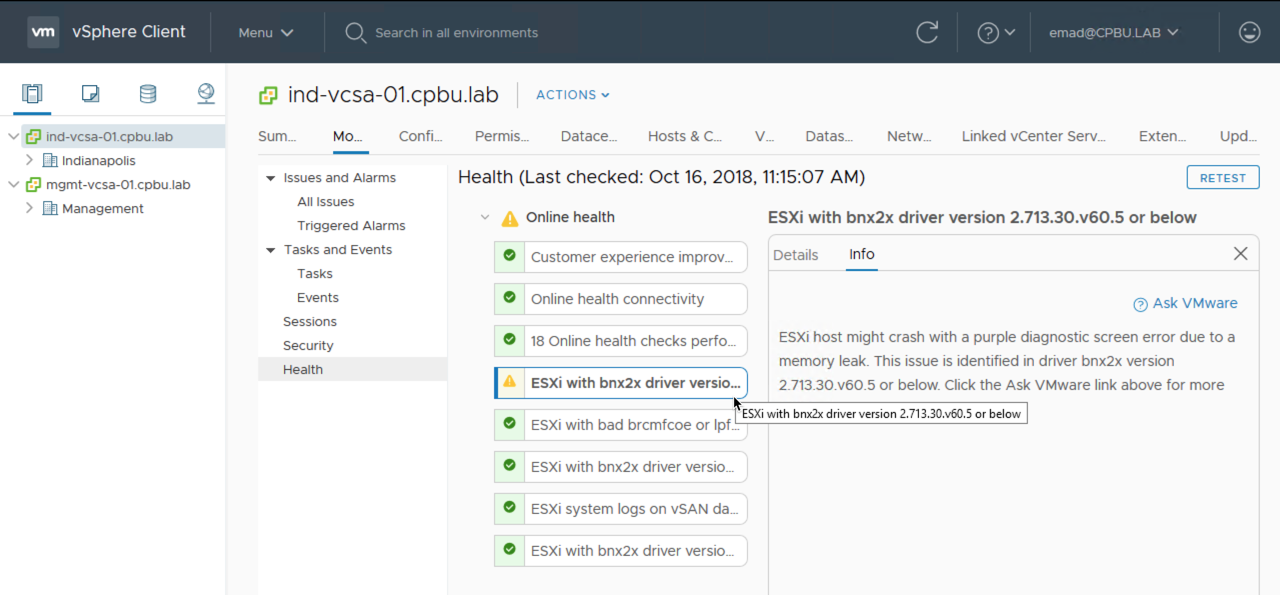Collapse ind-vcsa-01.cpbu.lab tree node
1280x595 pixels.
(13, 136)
